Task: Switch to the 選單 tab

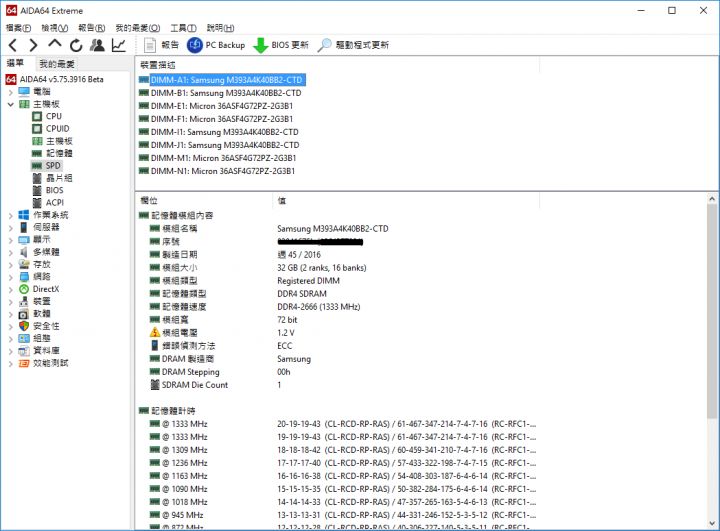Action: [x=16, y=63]
